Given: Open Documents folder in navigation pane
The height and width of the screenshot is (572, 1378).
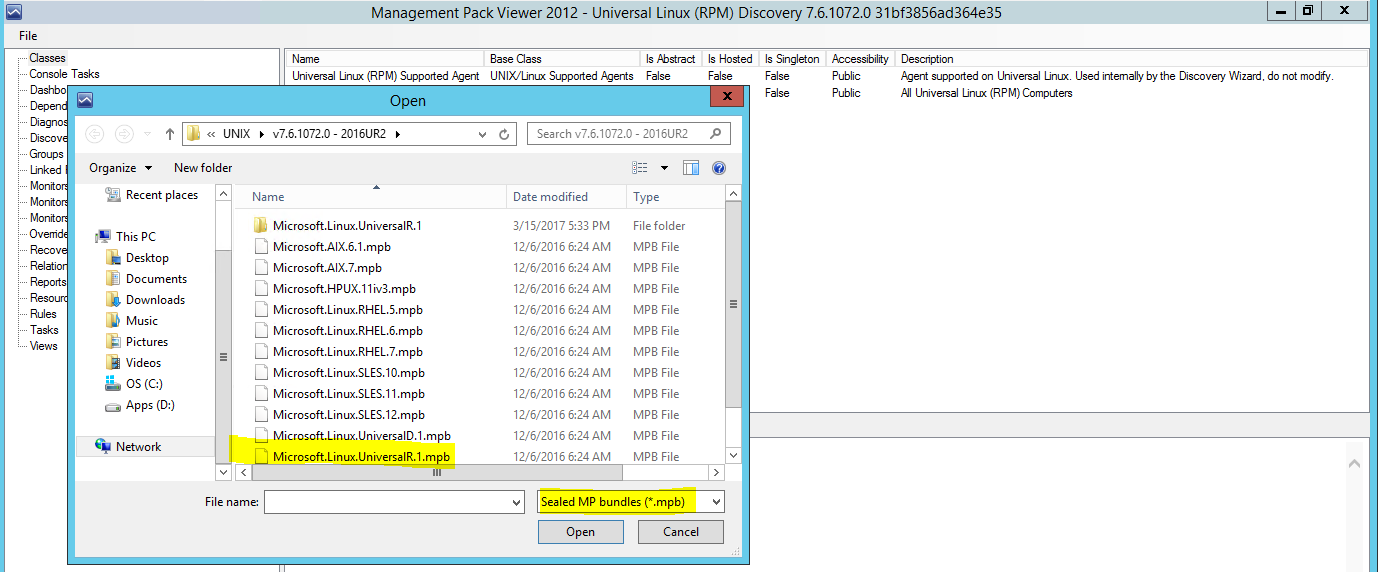Looking at the screenshot, I should [x=147, y=279].
